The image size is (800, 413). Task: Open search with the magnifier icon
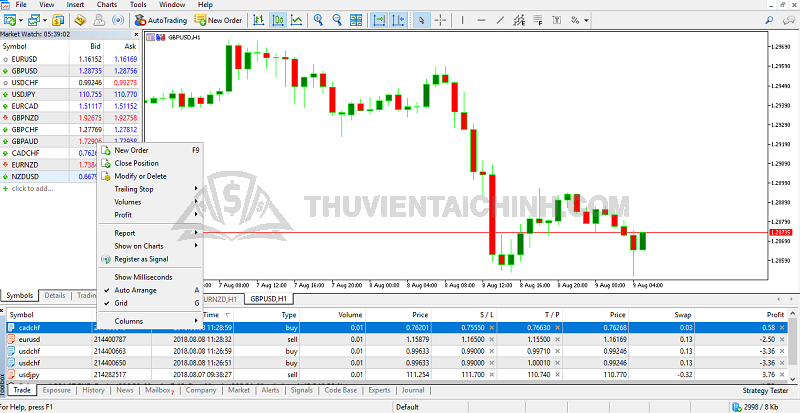tap(769, 20)
